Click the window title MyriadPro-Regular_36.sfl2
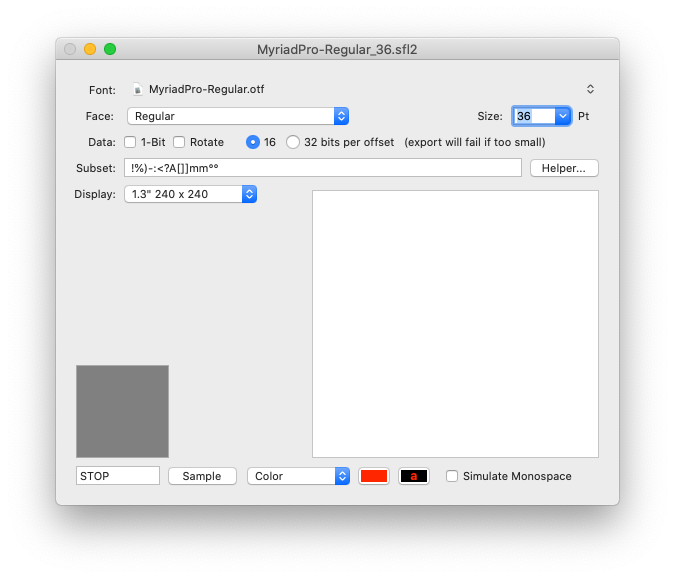 pos(337,50)
